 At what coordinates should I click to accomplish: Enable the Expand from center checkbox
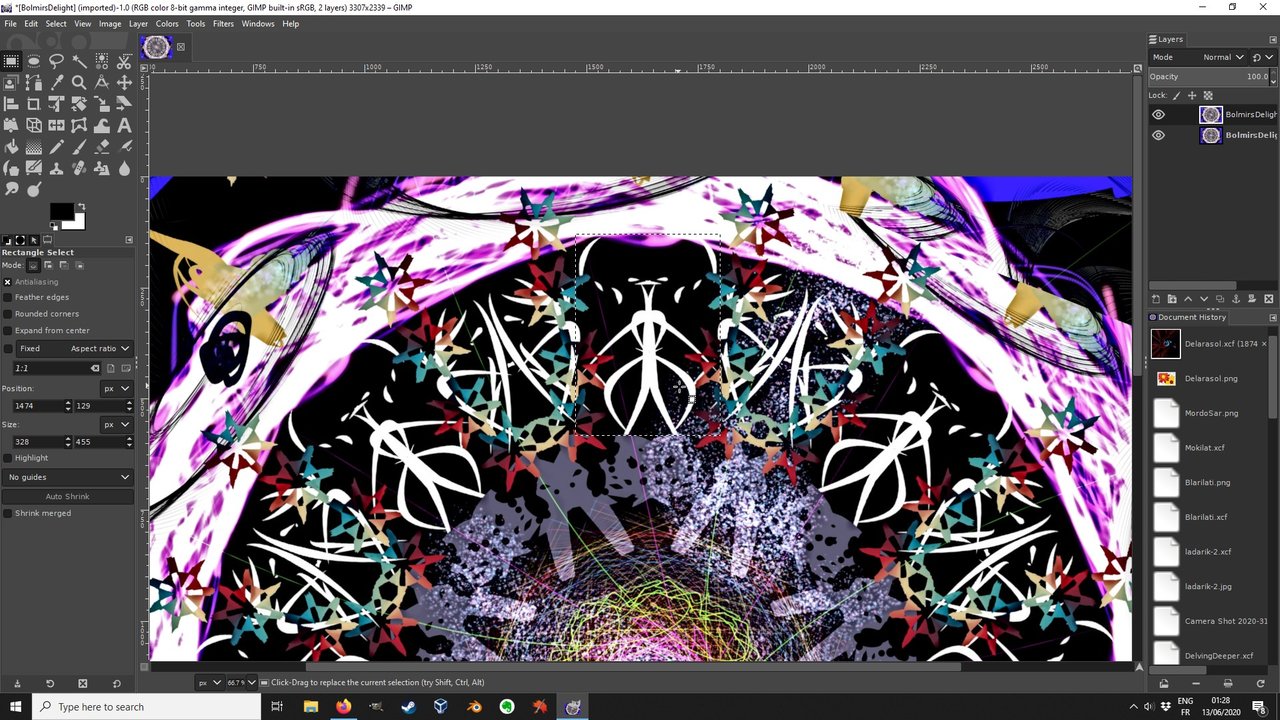8,330
